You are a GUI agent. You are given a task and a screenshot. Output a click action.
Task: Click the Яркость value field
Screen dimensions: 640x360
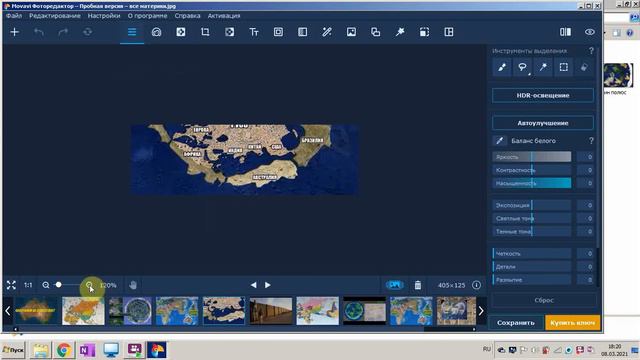pos(585,157)
